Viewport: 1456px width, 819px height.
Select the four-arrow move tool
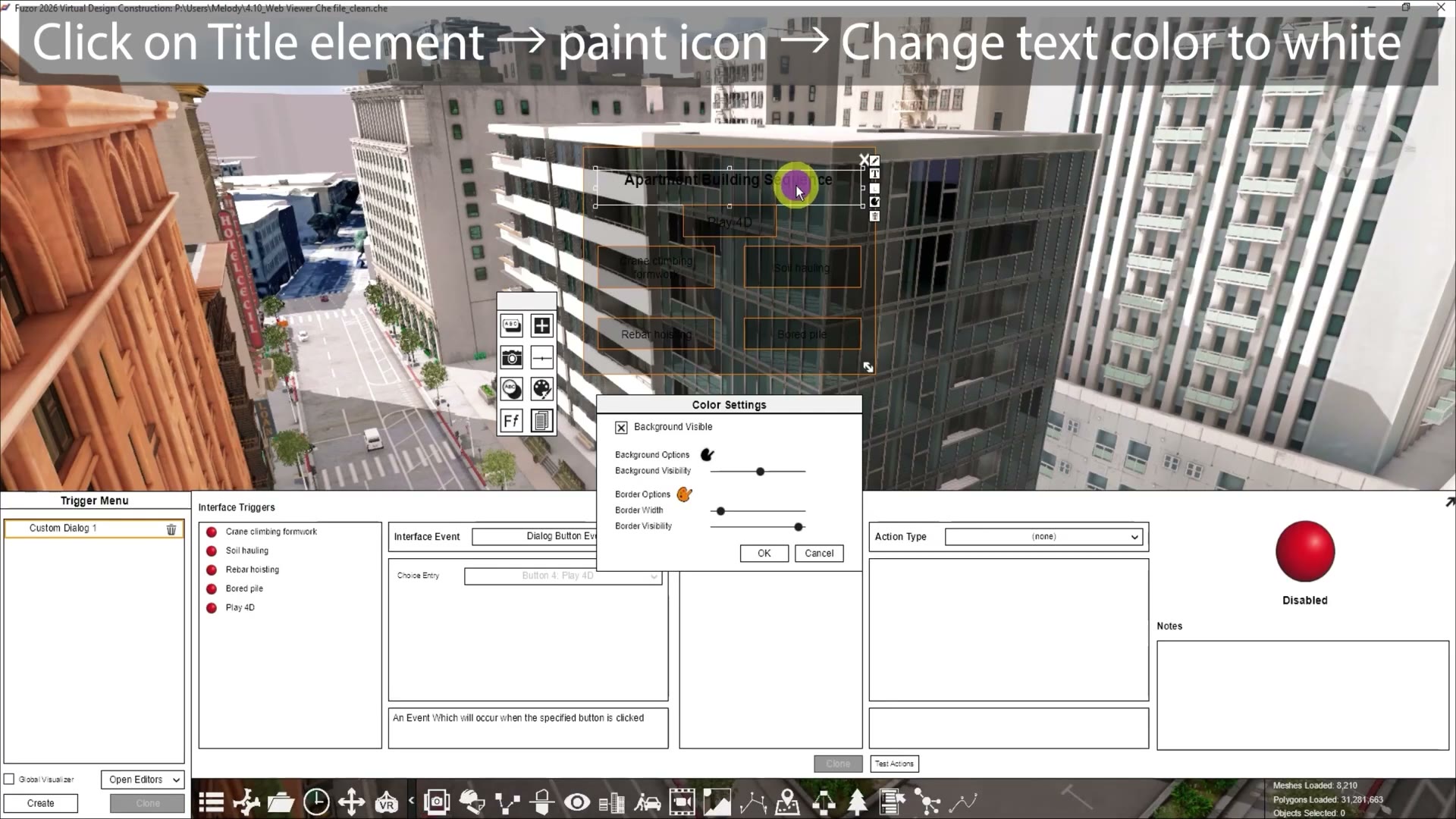click(x=352, y=802)
